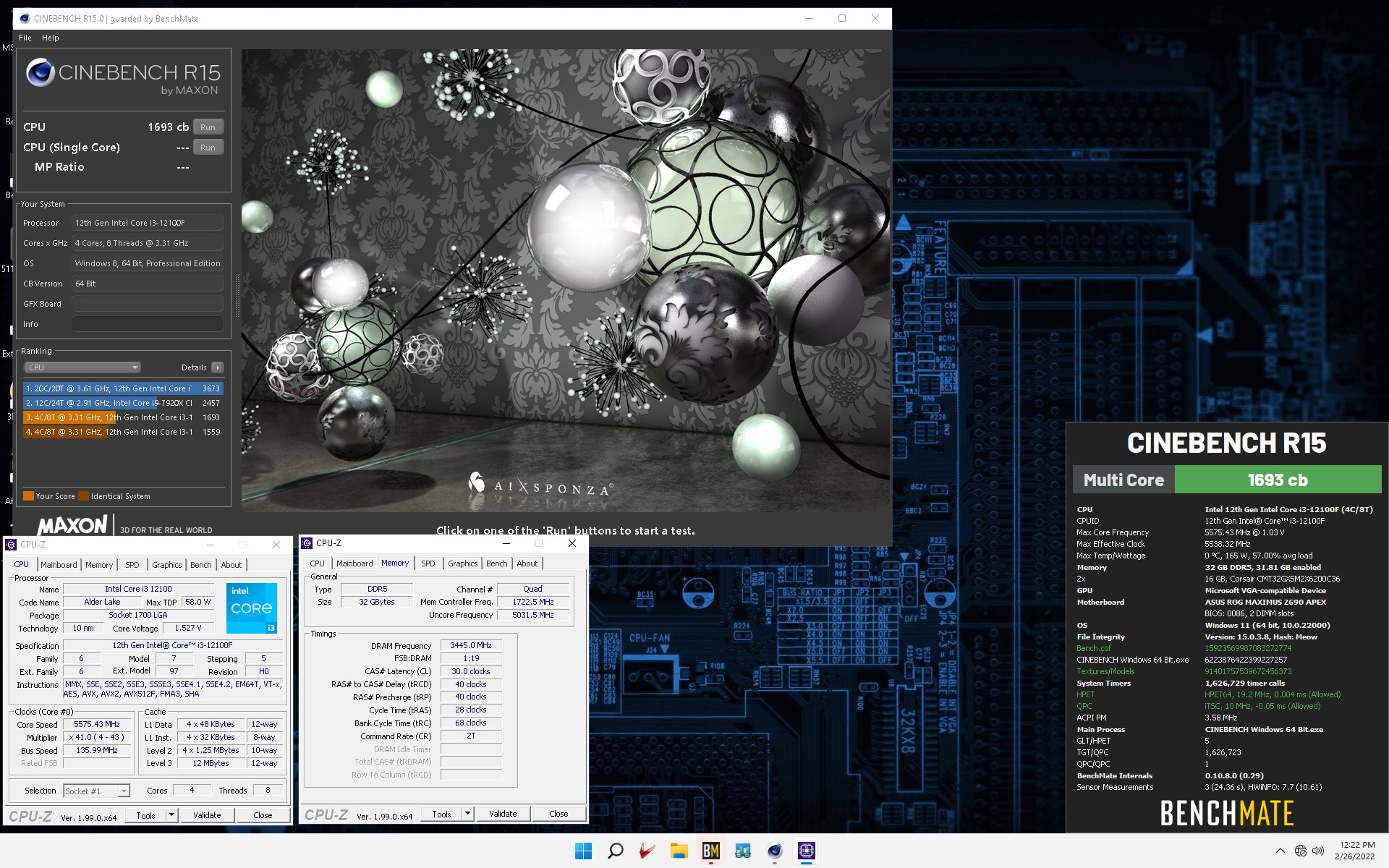Image resolution: width=1389 pixels, height=868 pixels.
Task: Switch to CPU tab in right CPU-Z window
Action: pos(318,563)
